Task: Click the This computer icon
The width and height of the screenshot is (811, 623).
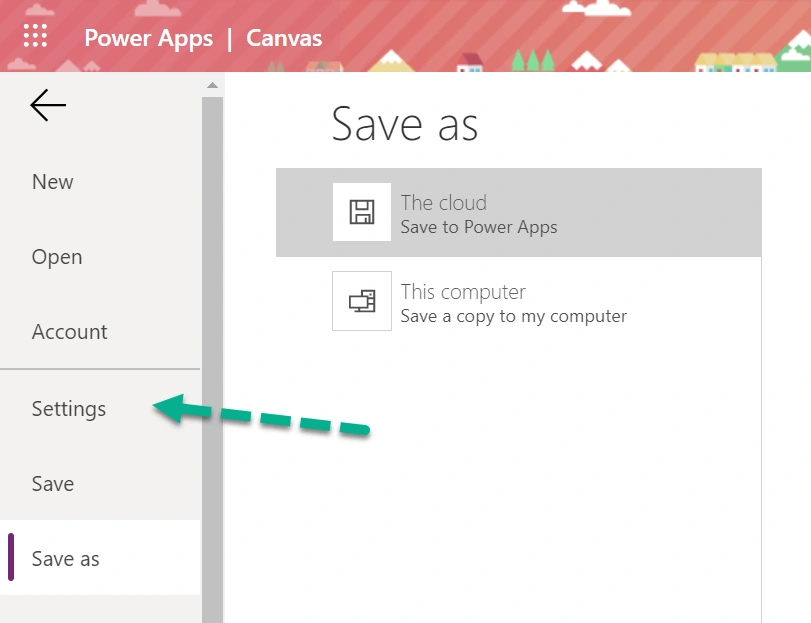Action: pyautogui.click(x=362, y=301)
